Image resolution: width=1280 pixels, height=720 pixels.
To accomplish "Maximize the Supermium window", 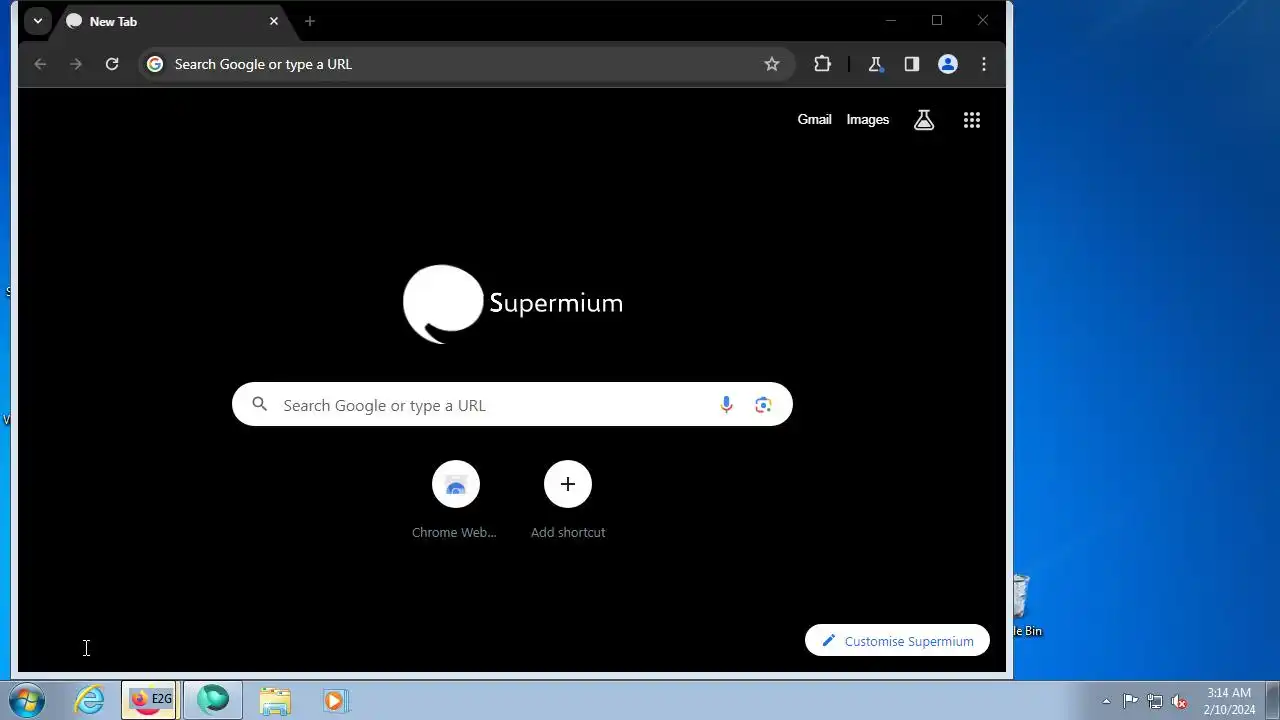I will 937,20.
